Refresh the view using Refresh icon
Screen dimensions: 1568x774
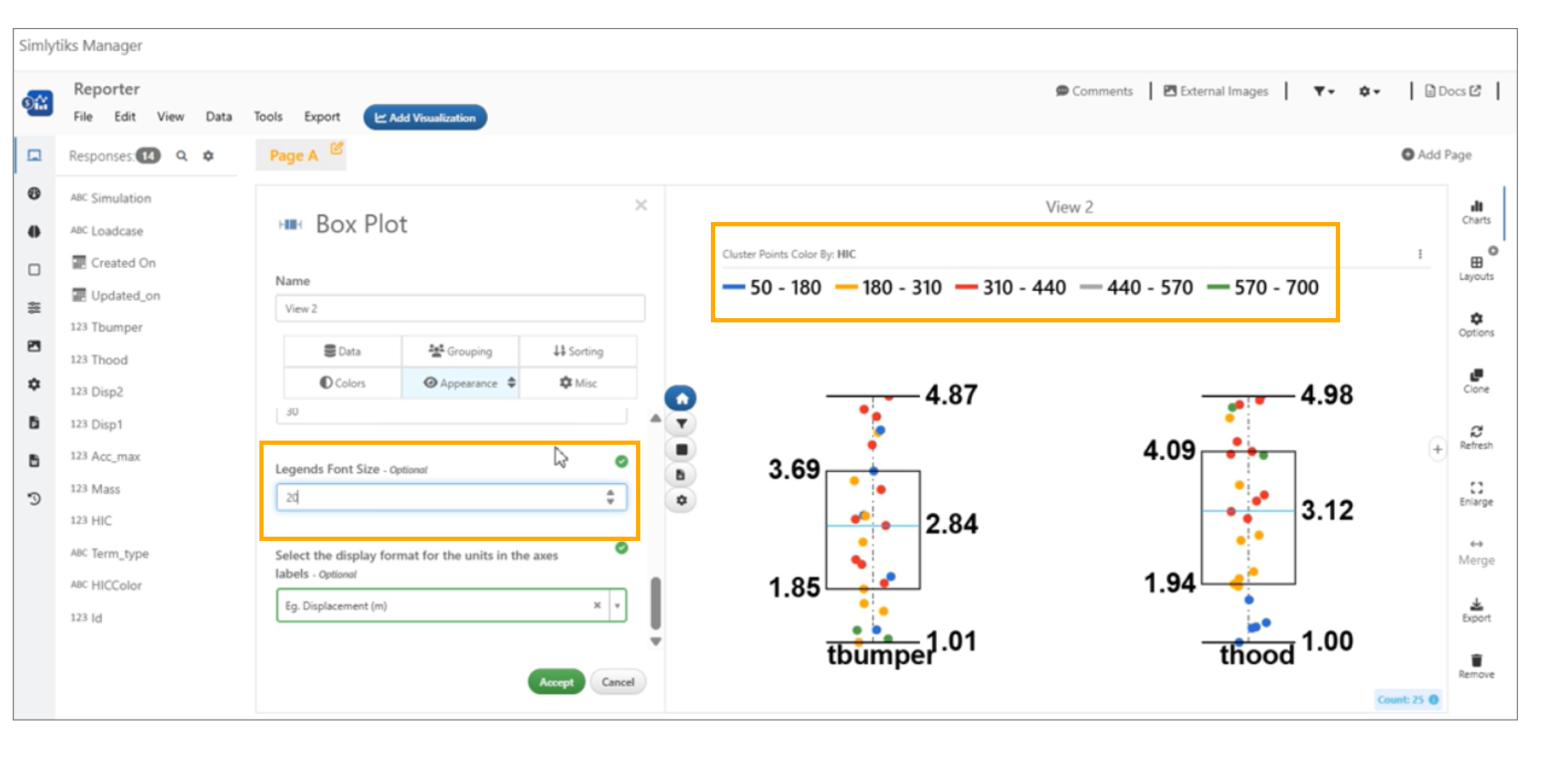click(x=1476, y=435)
